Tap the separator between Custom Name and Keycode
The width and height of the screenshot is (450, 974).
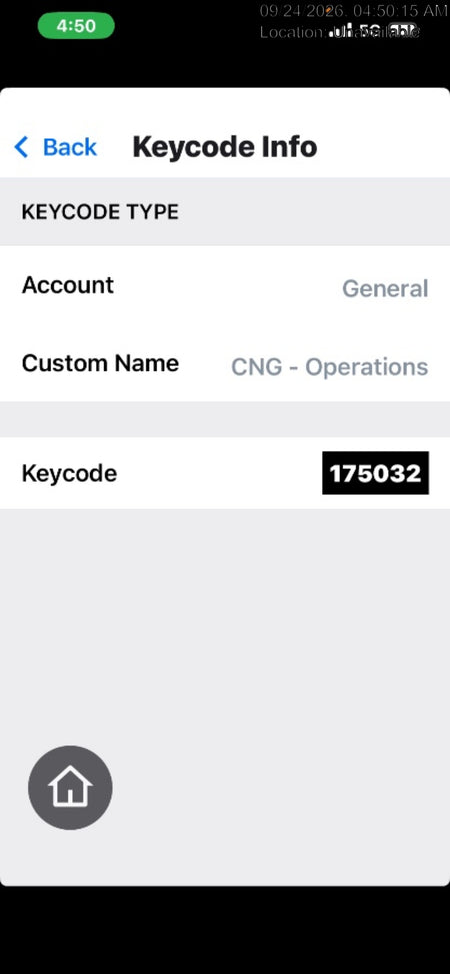click(x=225, y=419)
